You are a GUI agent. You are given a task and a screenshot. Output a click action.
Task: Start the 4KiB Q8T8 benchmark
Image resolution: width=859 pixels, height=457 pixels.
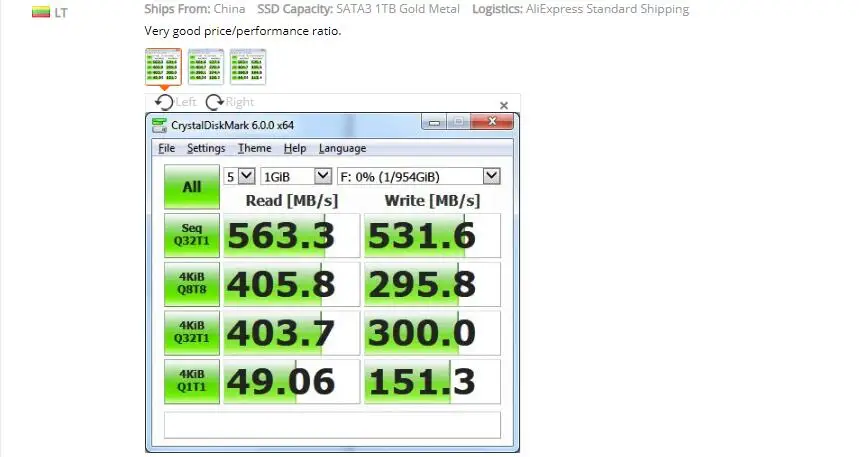[x=192, y=284]
